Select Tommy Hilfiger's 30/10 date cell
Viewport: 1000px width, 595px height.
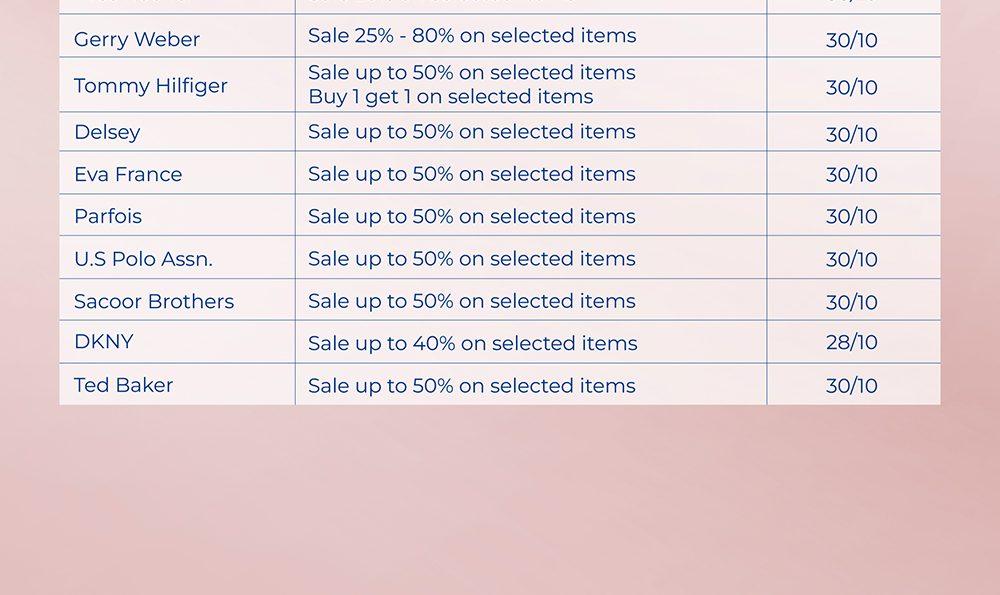coord(852,87)
